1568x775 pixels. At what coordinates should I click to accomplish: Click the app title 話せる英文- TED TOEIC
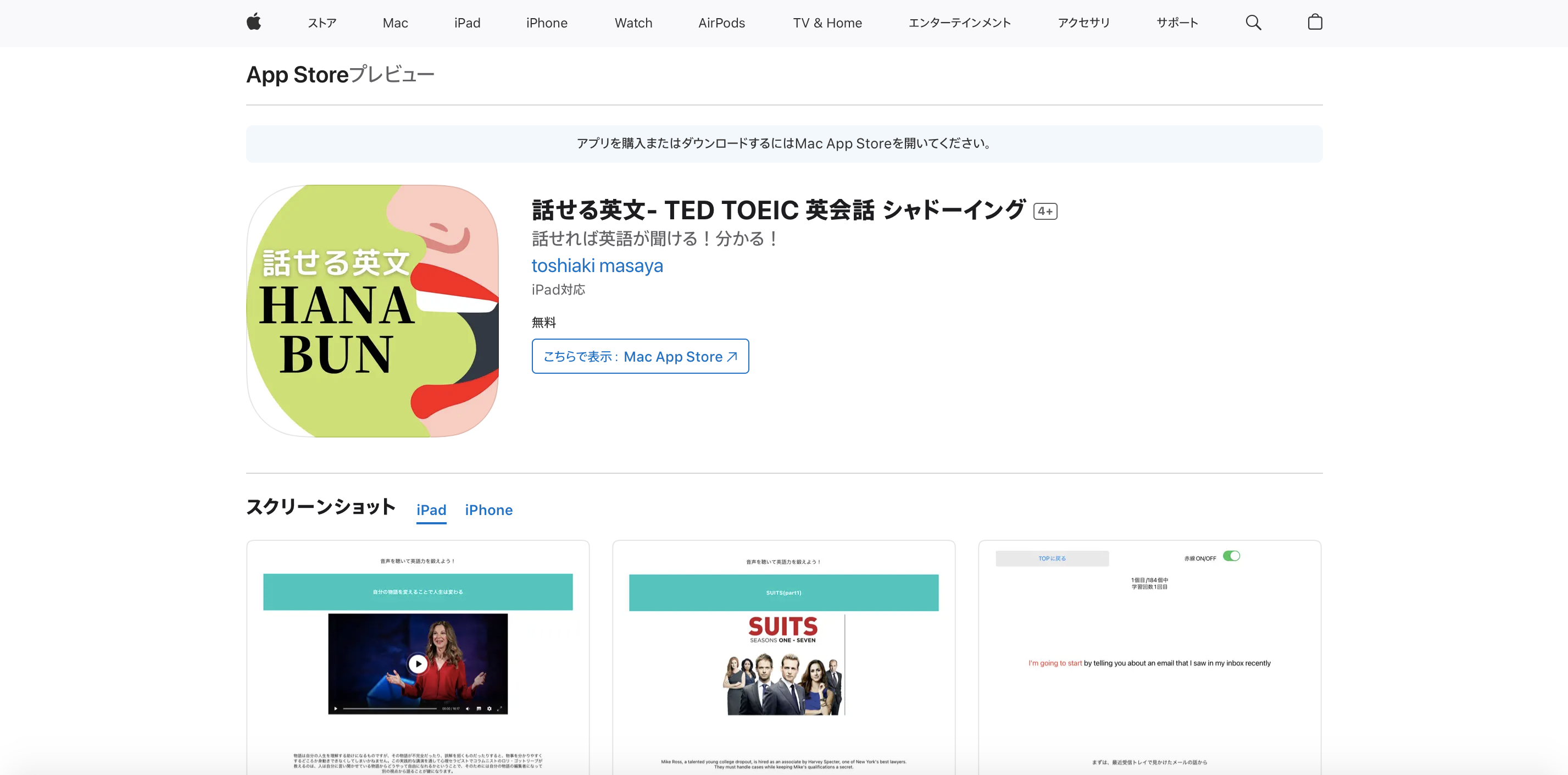779,211
